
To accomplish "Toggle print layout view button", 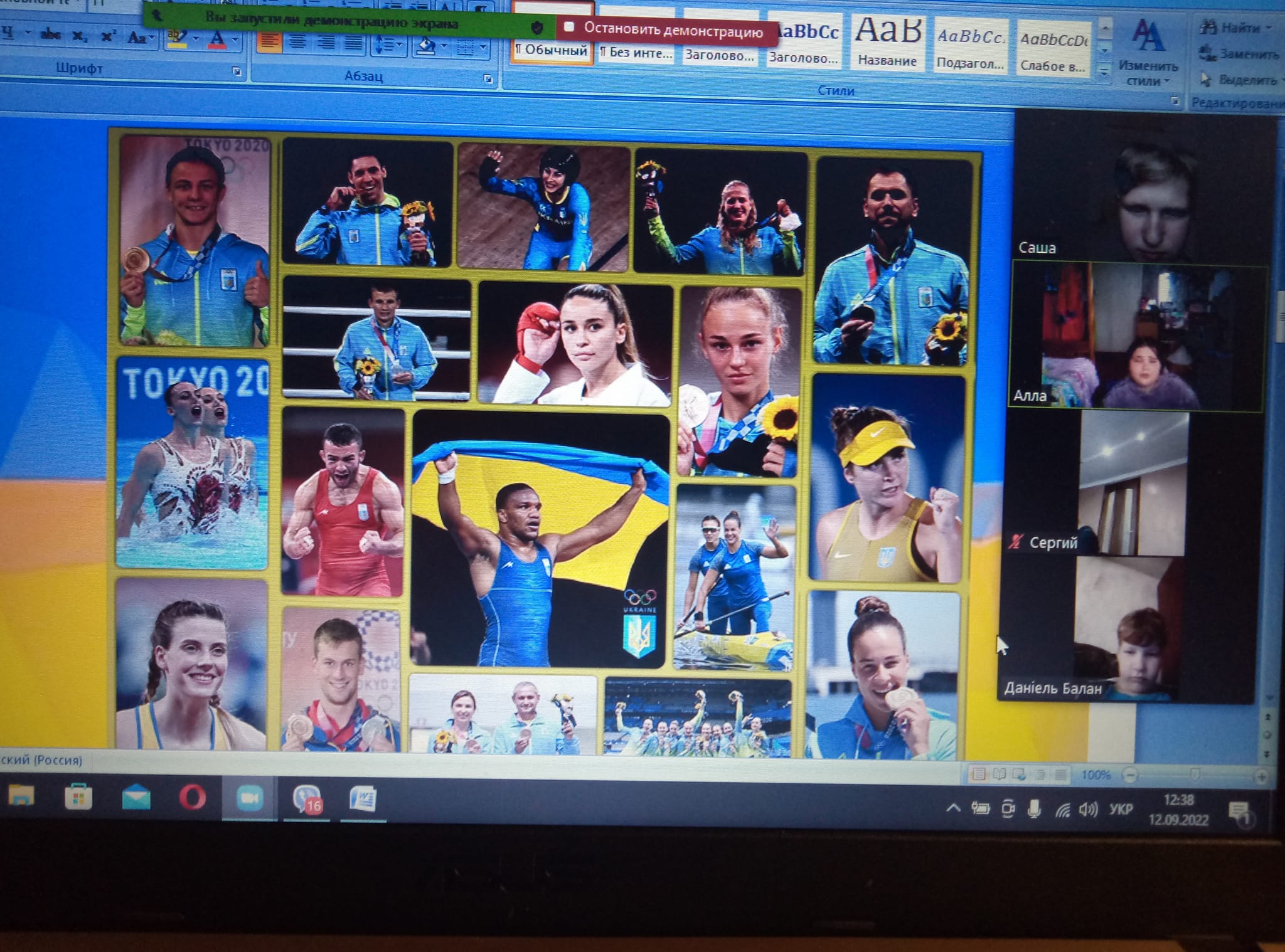I will (978, 775).
